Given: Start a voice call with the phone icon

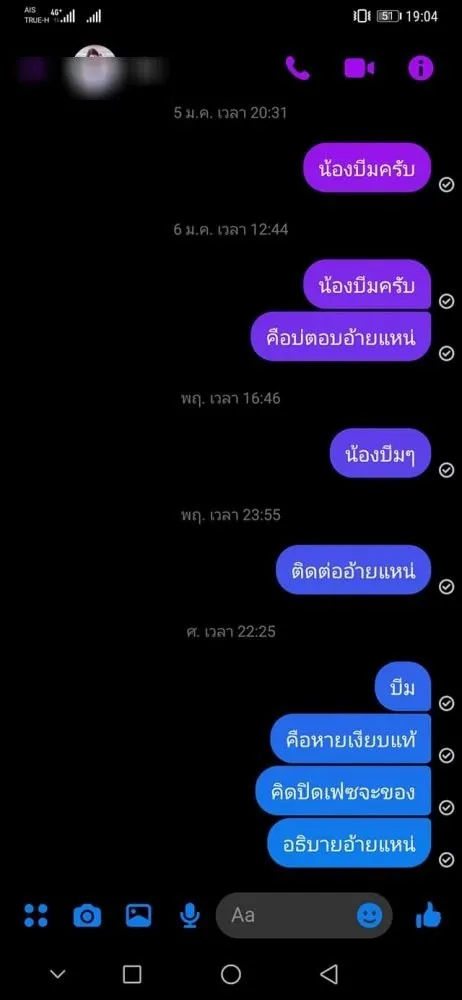Looking at the screenshot, I should (x=297, y=68).
